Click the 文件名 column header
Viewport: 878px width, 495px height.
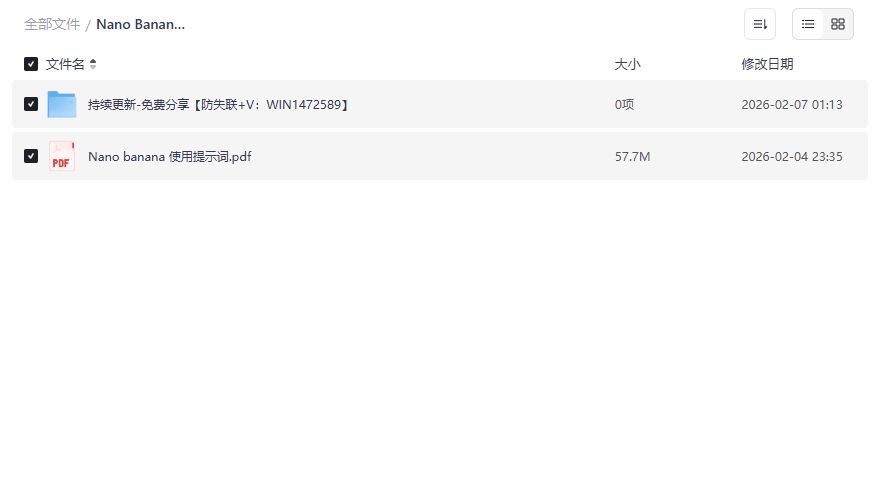point(65,64)
